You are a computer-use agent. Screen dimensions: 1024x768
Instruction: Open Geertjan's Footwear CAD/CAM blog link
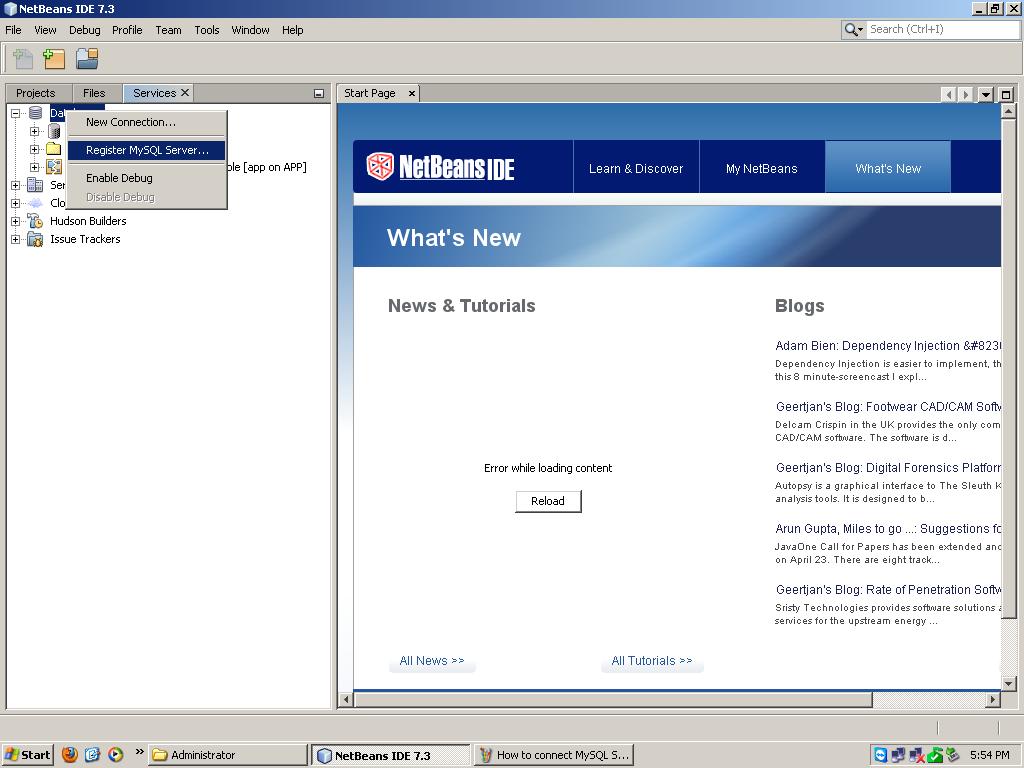[x=888, y=407]
